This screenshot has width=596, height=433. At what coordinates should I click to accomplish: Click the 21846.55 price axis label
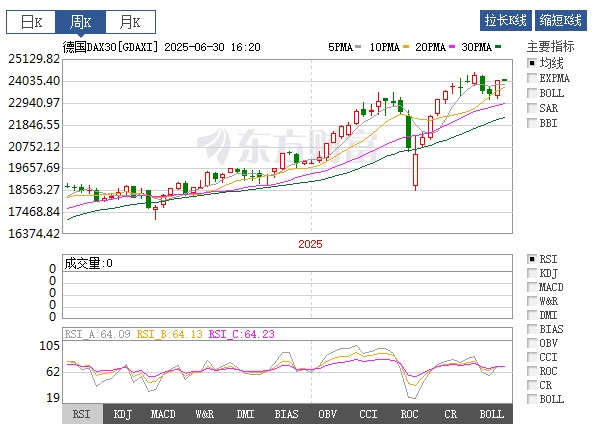[34, 125]
